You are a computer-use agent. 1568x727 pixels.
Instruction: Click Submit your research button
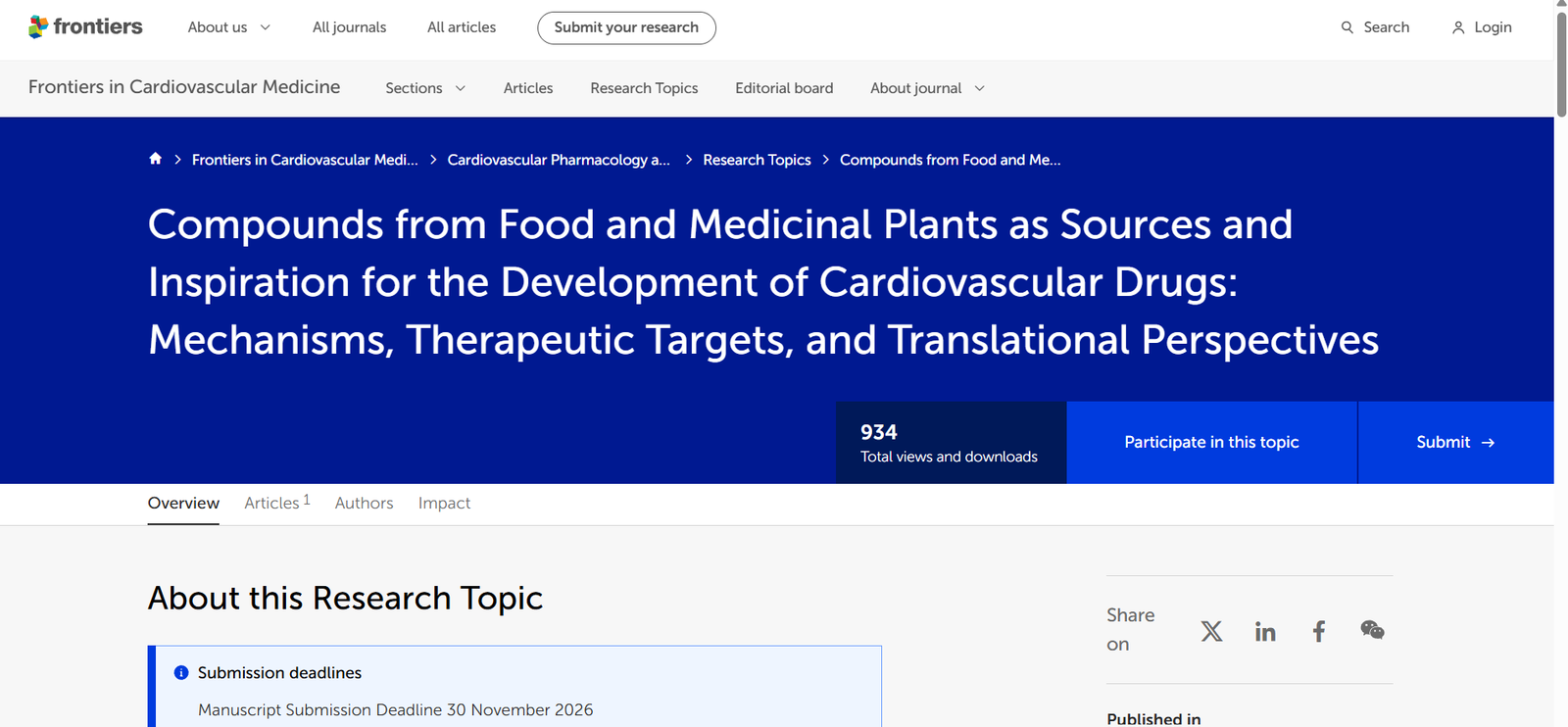coord(626,27)
